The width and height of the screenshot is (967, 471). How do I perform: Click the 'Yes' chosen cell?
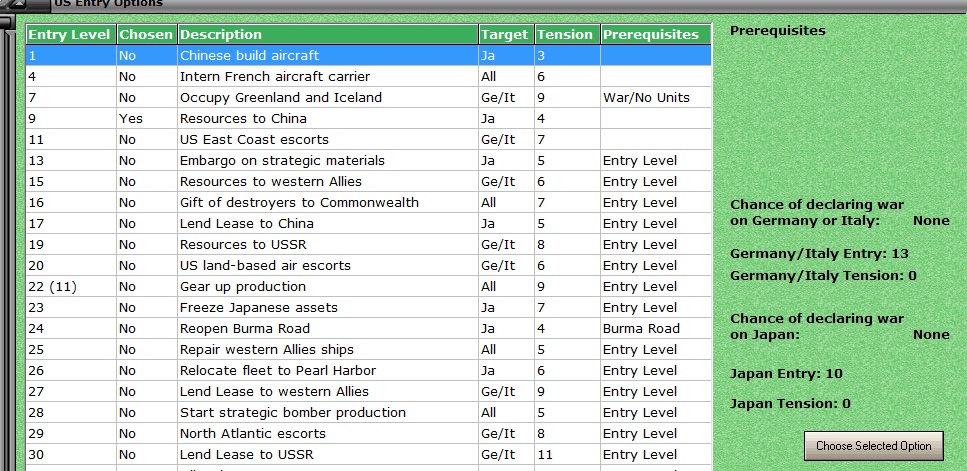pos(147,118)
